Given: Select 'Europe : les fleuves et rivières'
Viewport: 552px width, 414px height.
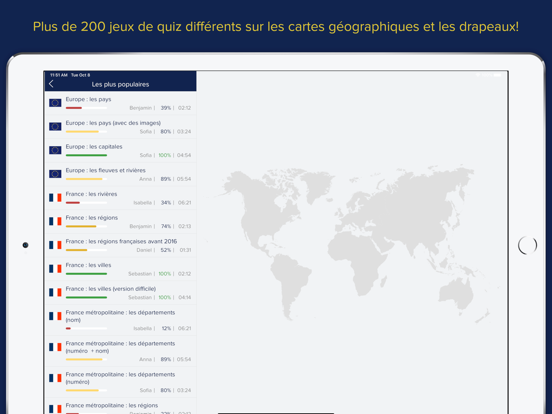Looking at the screenshot, I should tap(120, 174).
